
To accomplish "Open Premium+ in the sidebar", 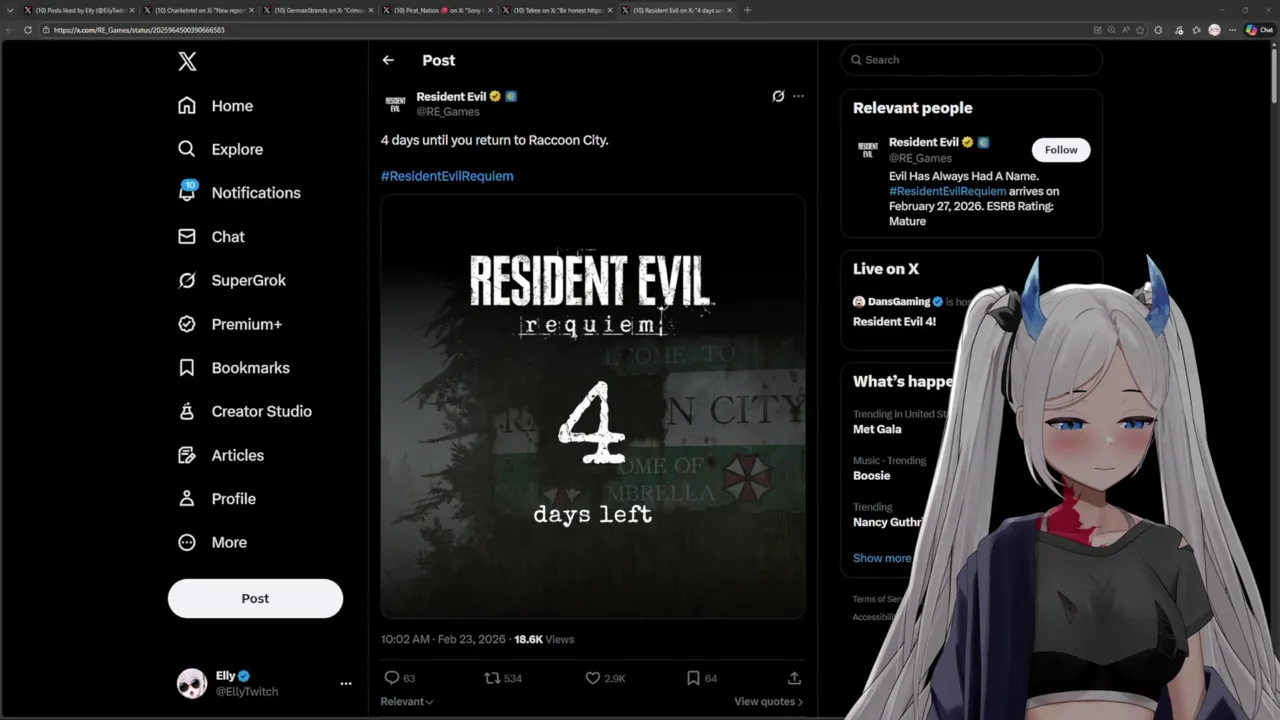I will pyautogui.click(x=230, y=324).
